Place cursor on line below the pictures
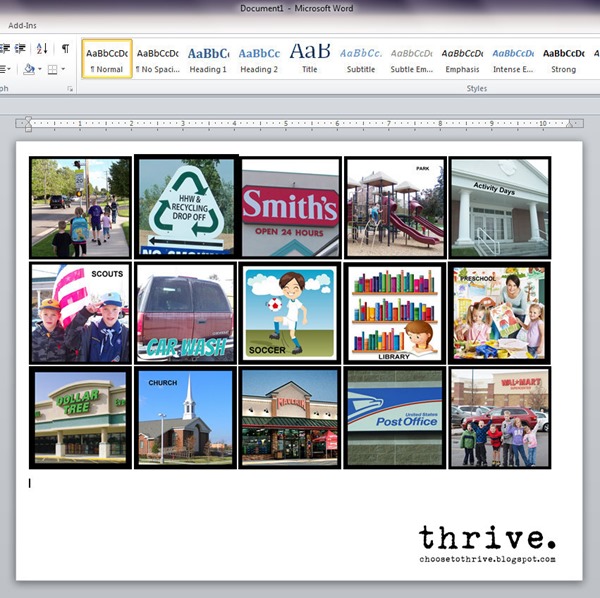600x598 pixels. click(x=29, y=483)
